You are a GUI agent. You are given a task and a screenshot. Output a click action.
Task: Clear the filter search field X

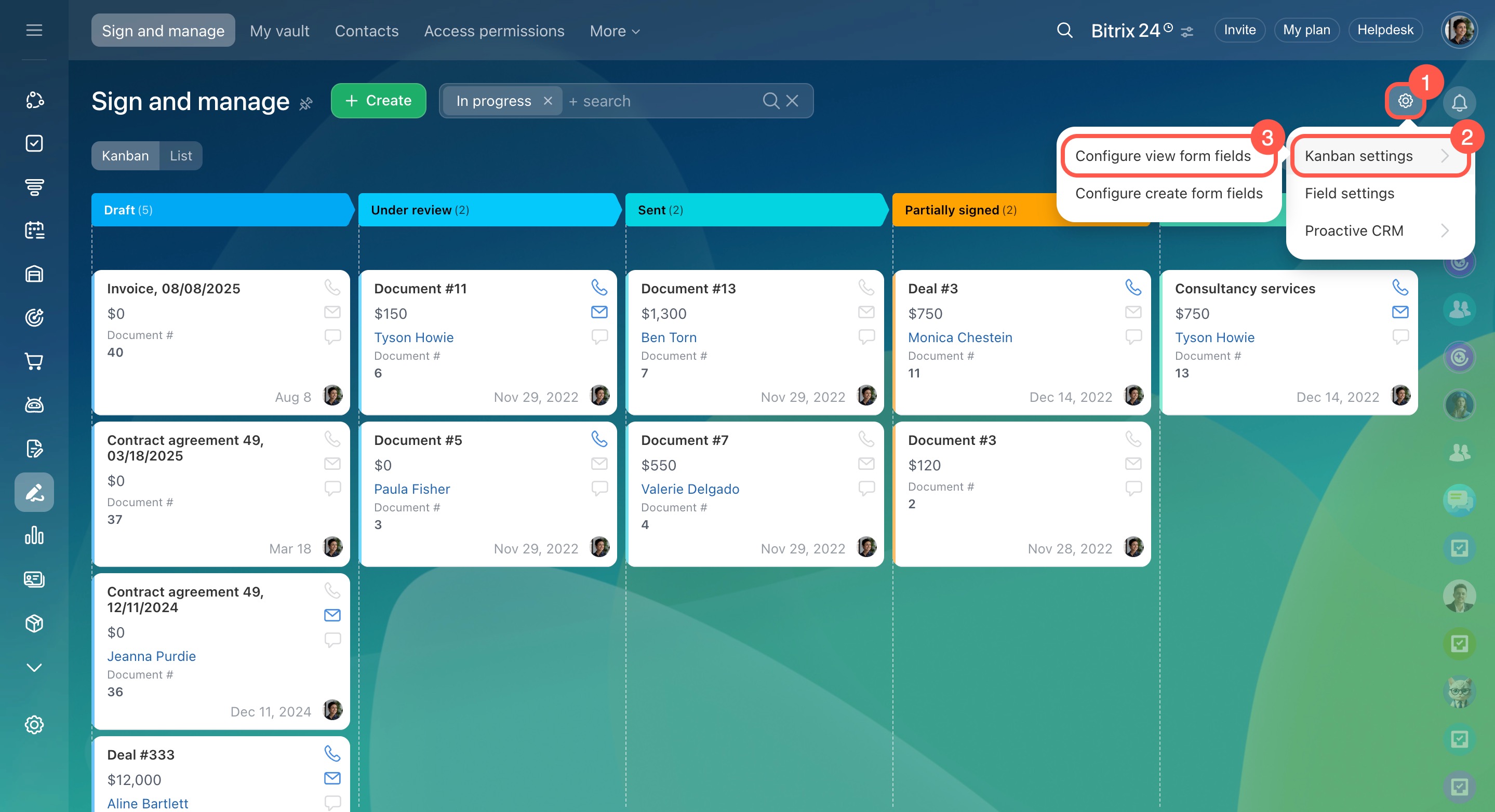[x=792, y=101]
